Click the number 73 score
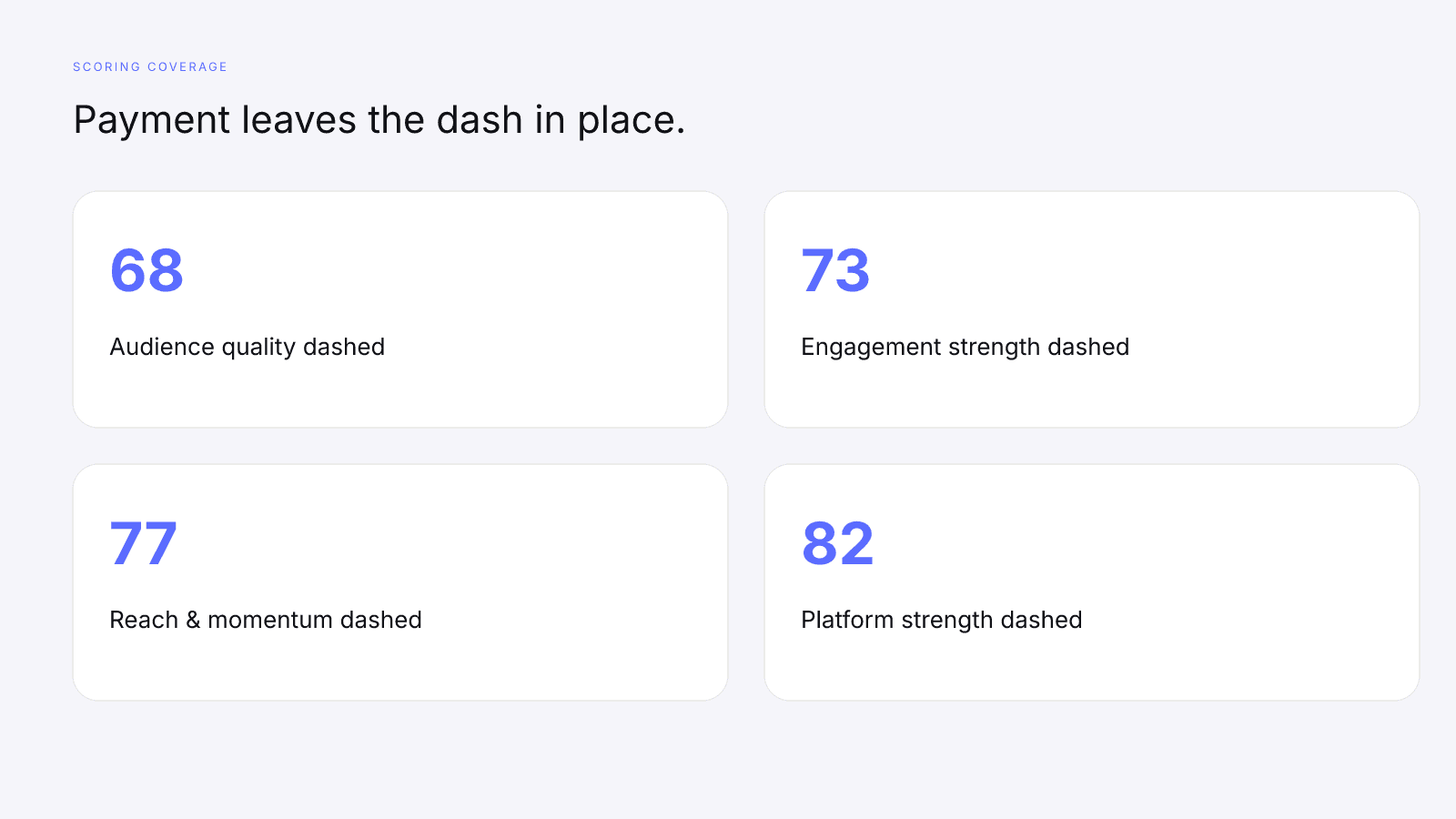This screenshot has height=819, width=1456. pos(835,270)
